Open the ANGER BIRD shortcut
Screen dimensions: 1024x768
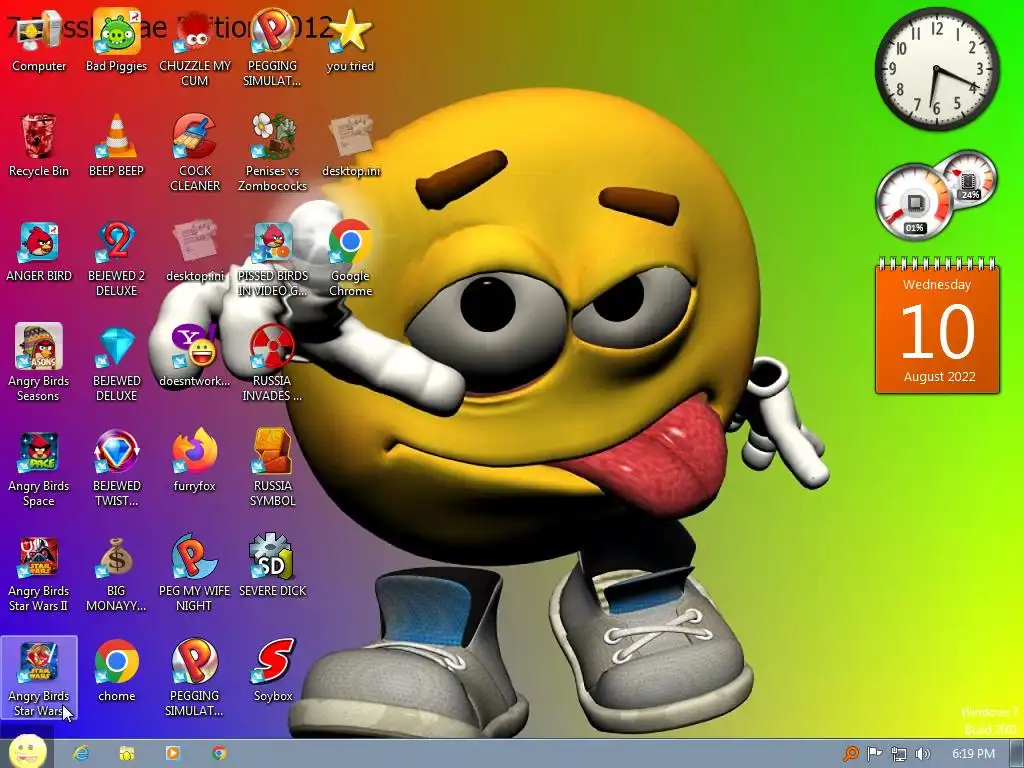pos(39,251)
